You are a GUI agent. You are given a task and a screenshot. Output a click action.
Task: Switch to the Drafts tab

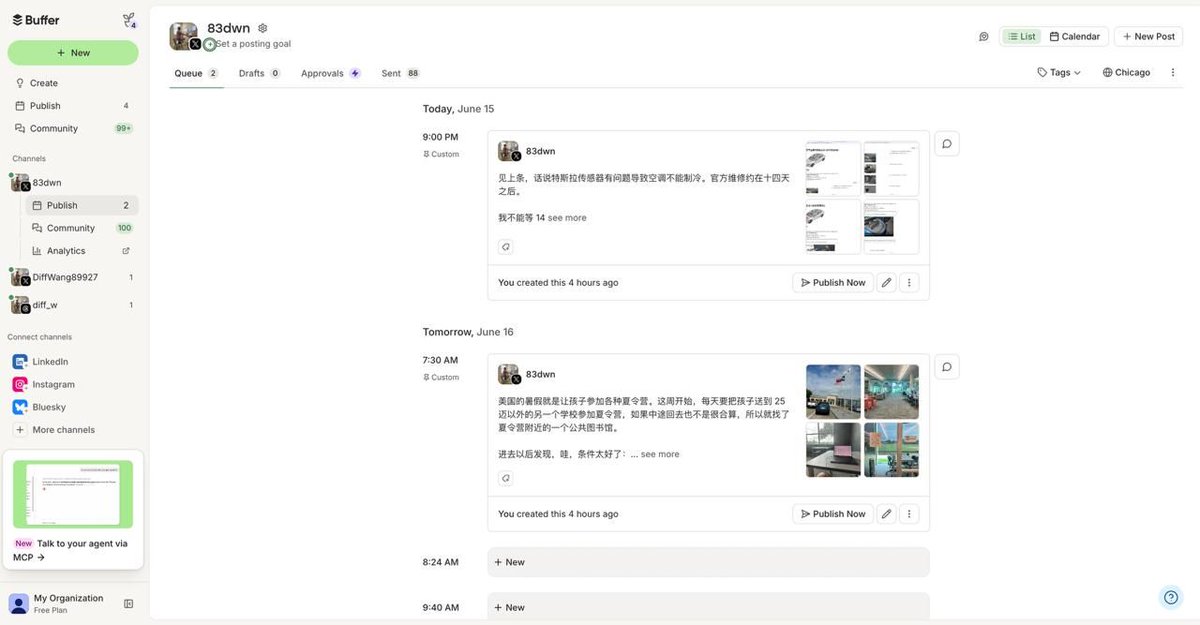click(259, 73)
